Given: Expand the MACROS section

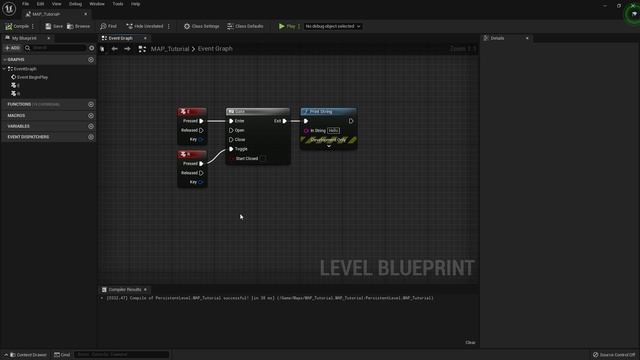Looking at the screenshot, I should point(16,116).
